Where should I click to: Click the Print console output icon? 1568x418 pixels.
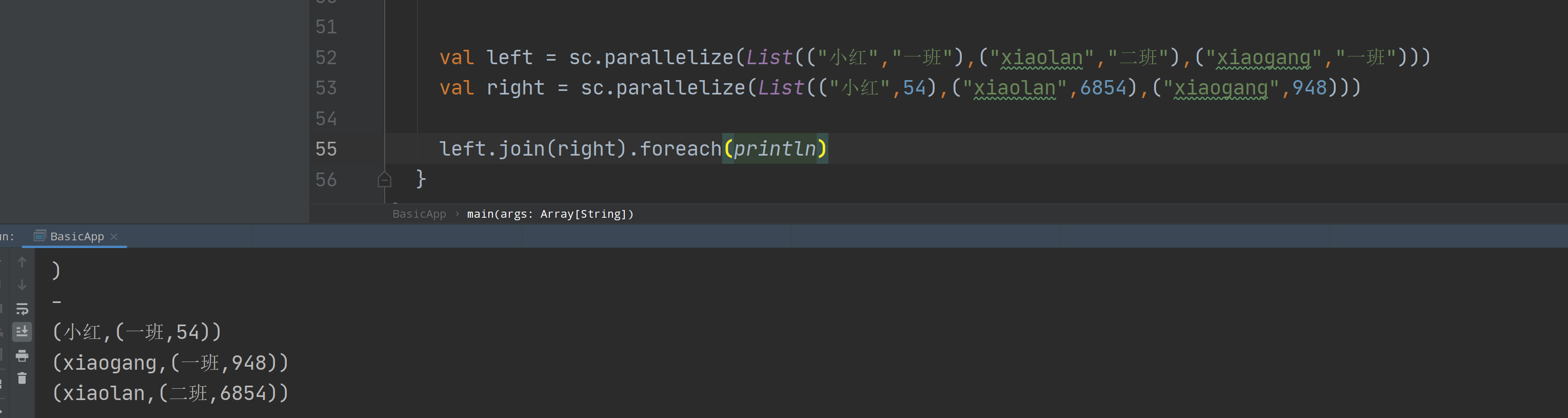pos(22,355)
